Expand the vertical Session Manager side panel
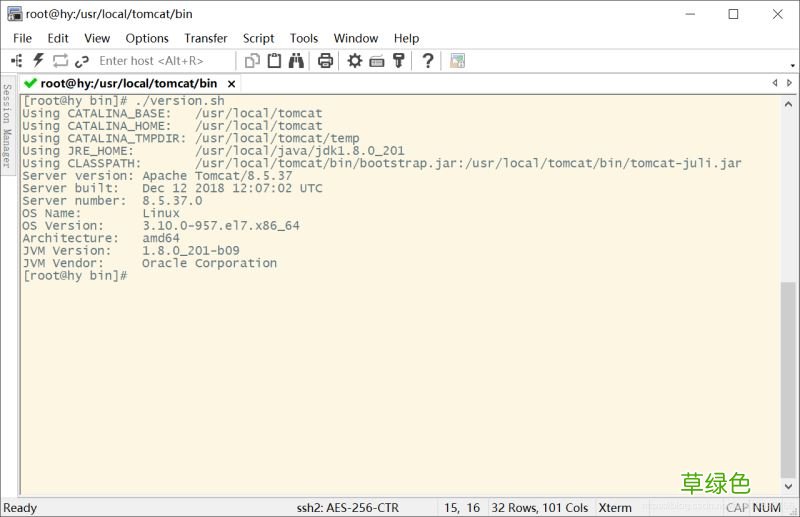 7,126
